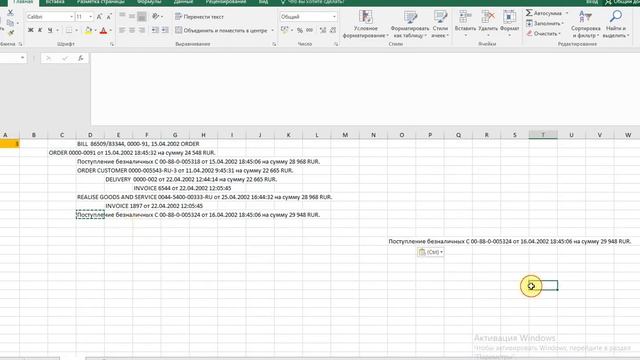Select middle vertical alignment
The image size is (640, 360).
[x=132, y=16]
